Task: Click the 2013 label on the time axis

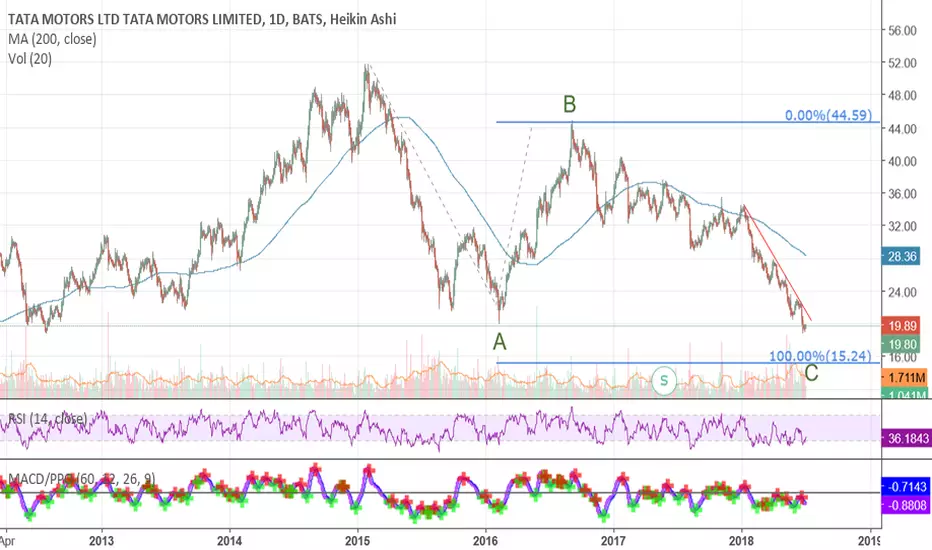Action: click(101, 541)
